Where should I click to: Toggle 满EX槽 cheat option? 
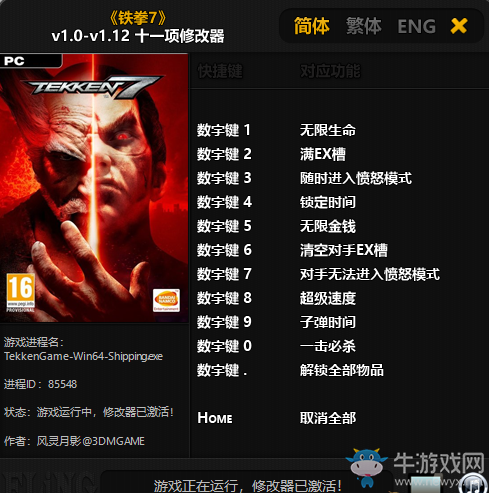tap(323, 154)
